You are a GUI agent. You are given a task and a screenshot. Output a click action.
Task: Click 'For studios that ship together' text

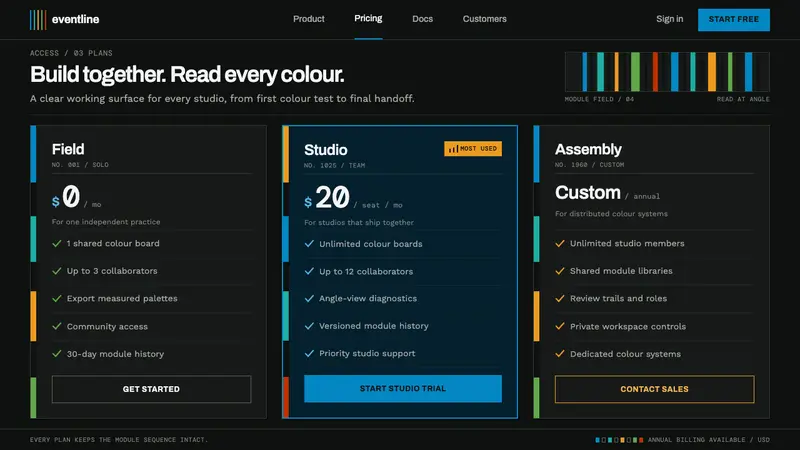coord(359,222)
